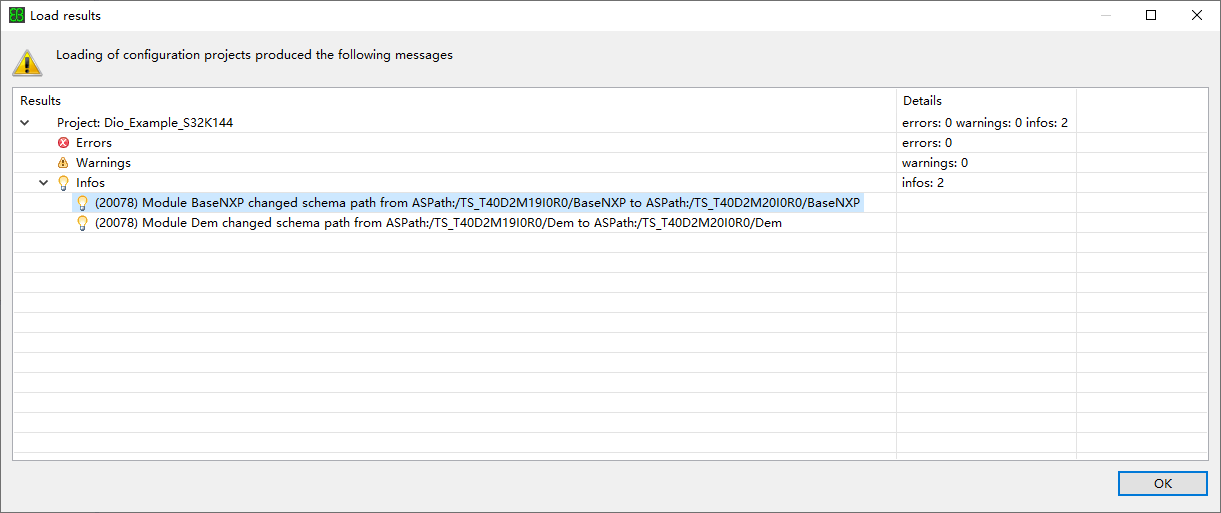The image size is (1221, 513).
Task: Close the Load results dialog
Action: [1196, 15]
